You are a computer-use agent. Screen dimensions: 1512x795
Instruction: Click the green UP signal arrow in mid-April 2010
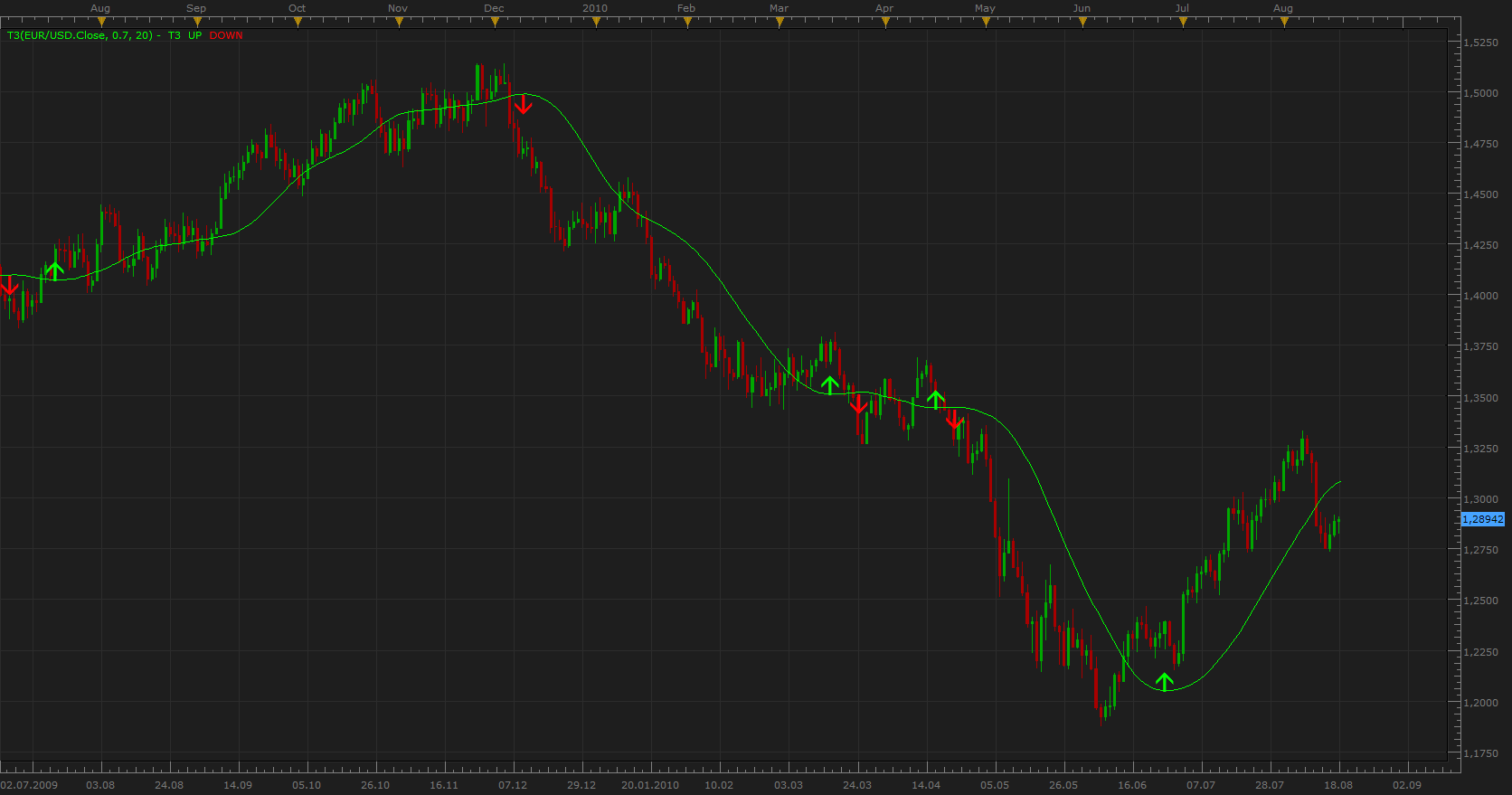click(936, 399)
